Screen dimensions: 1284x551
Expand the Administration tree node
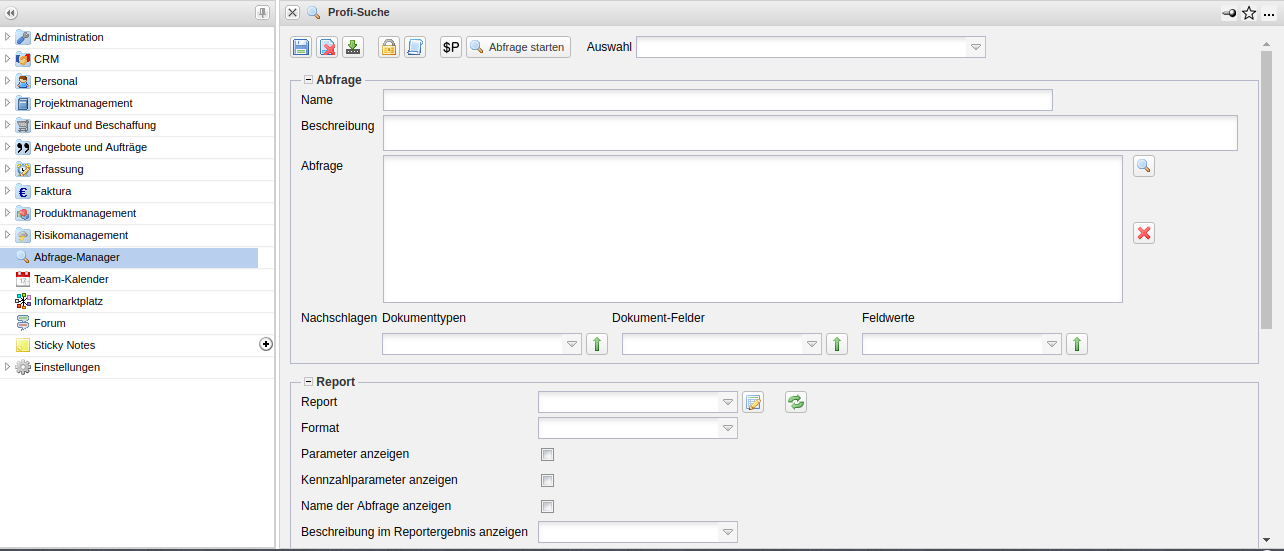[x=8, y=37]
